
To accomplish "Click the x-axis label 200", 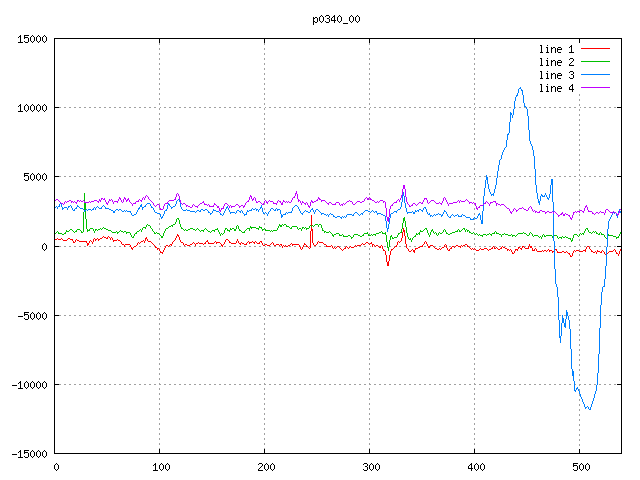I will (x=266, y=467).
